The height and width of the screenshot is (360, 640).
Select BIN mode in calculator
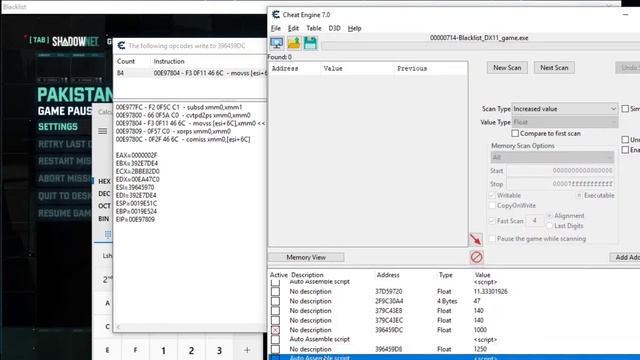point(104,219)
